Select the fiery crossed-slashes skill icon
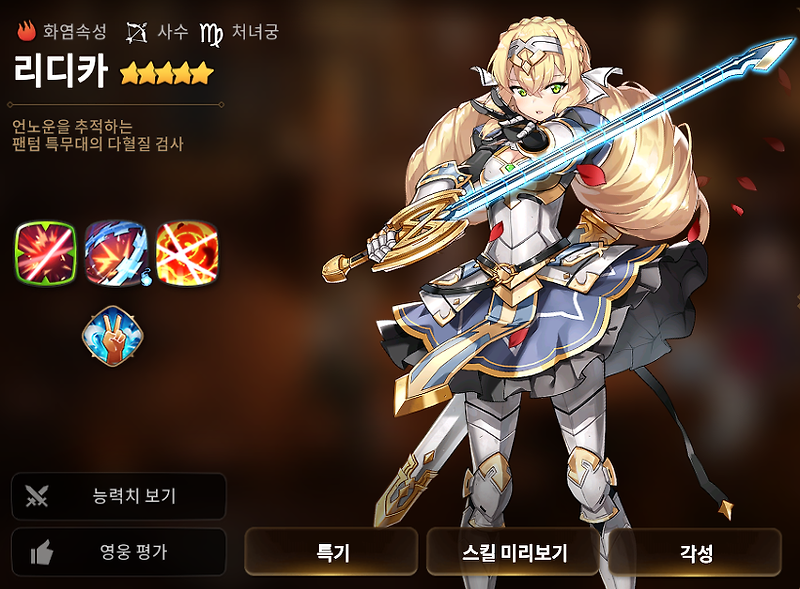The height and width of the screenshot is (589, 800). [187, 253]
